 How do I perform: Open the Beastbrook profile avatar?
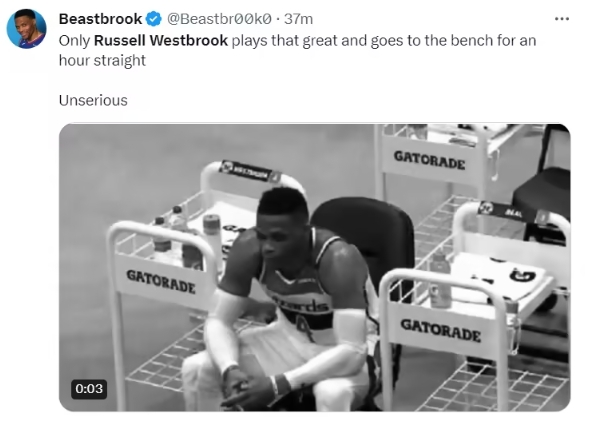pyautogui.click(x=26, y=29)
